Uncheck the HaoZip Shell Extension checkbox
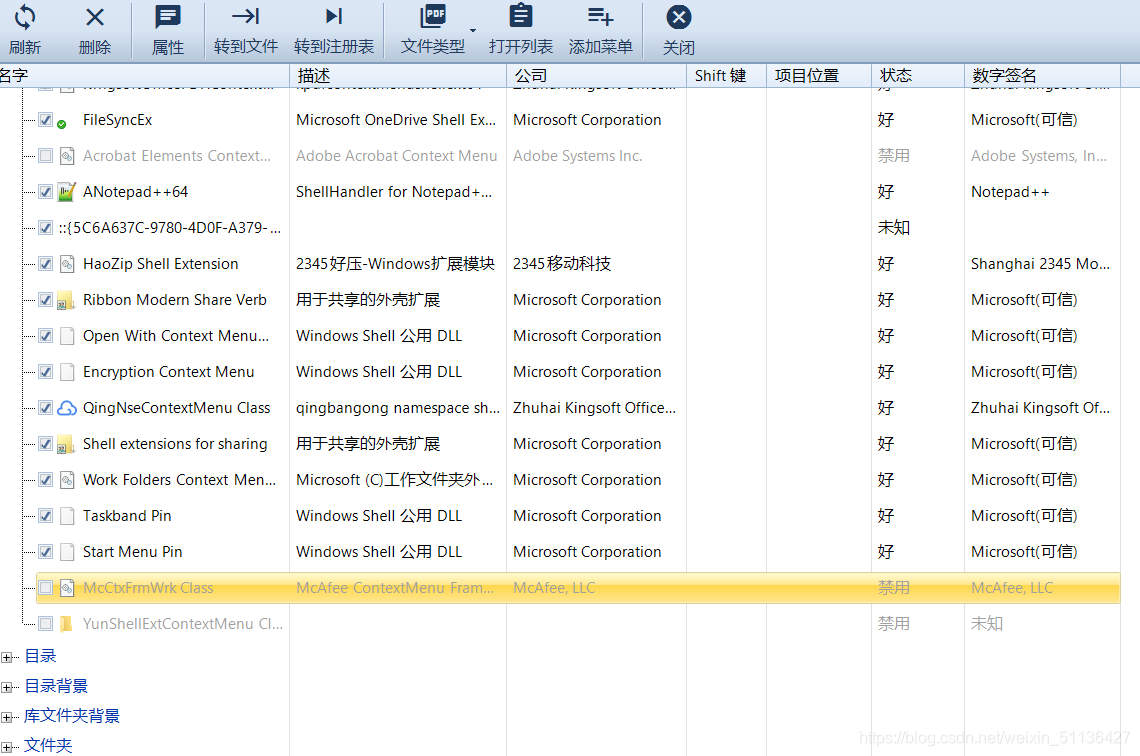Screen dimensions: 1140x756 [x=46, y=264]
